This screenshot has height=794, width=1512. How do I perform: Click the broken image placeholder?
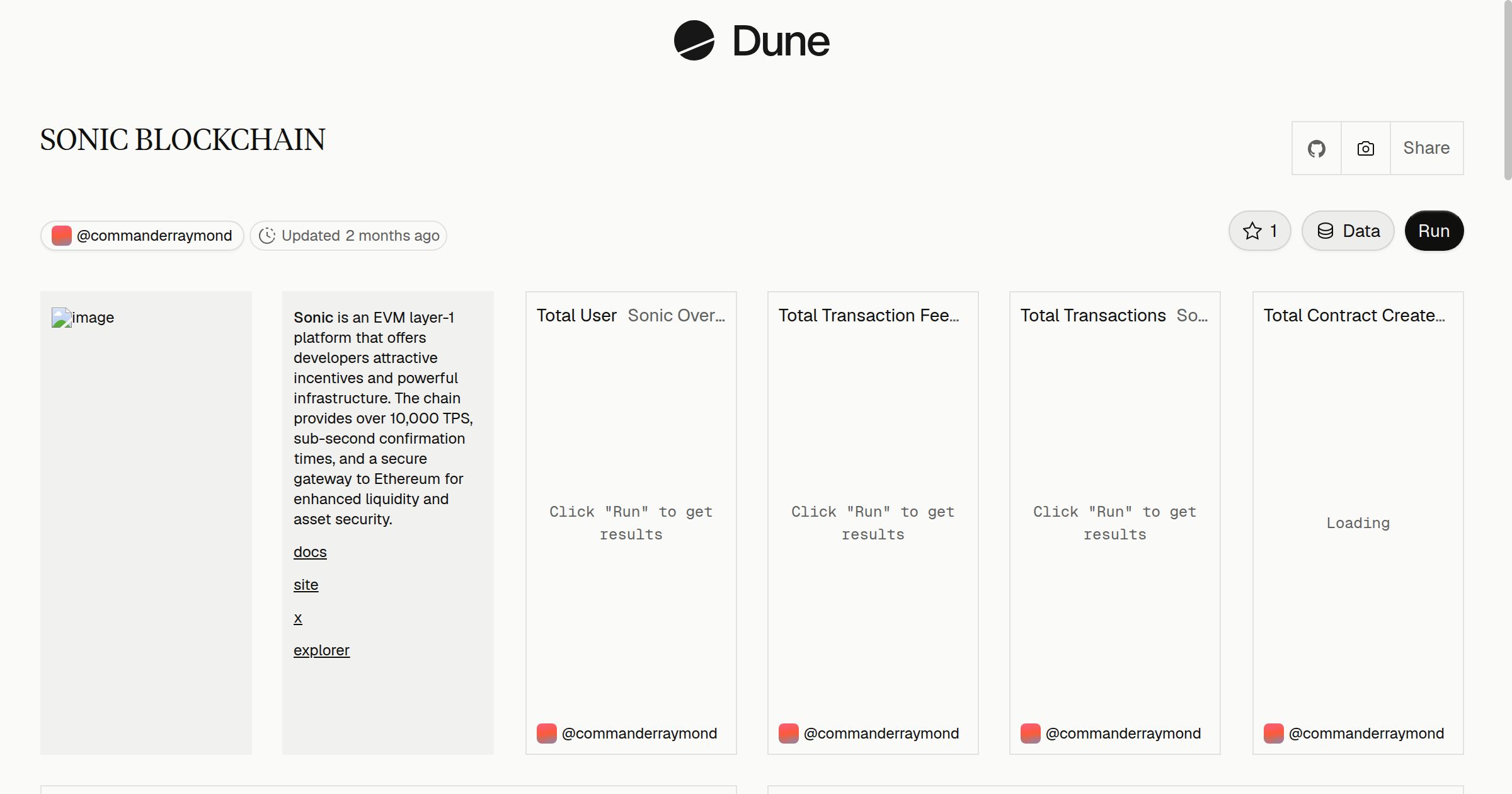click(83, 318)
